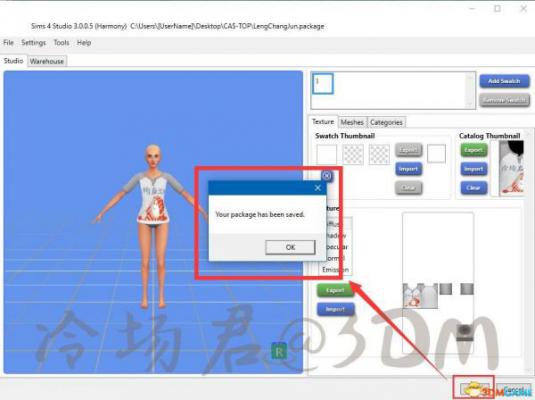Close the Sims 4 Studio window
535x400 pixels.
(523, 9)
